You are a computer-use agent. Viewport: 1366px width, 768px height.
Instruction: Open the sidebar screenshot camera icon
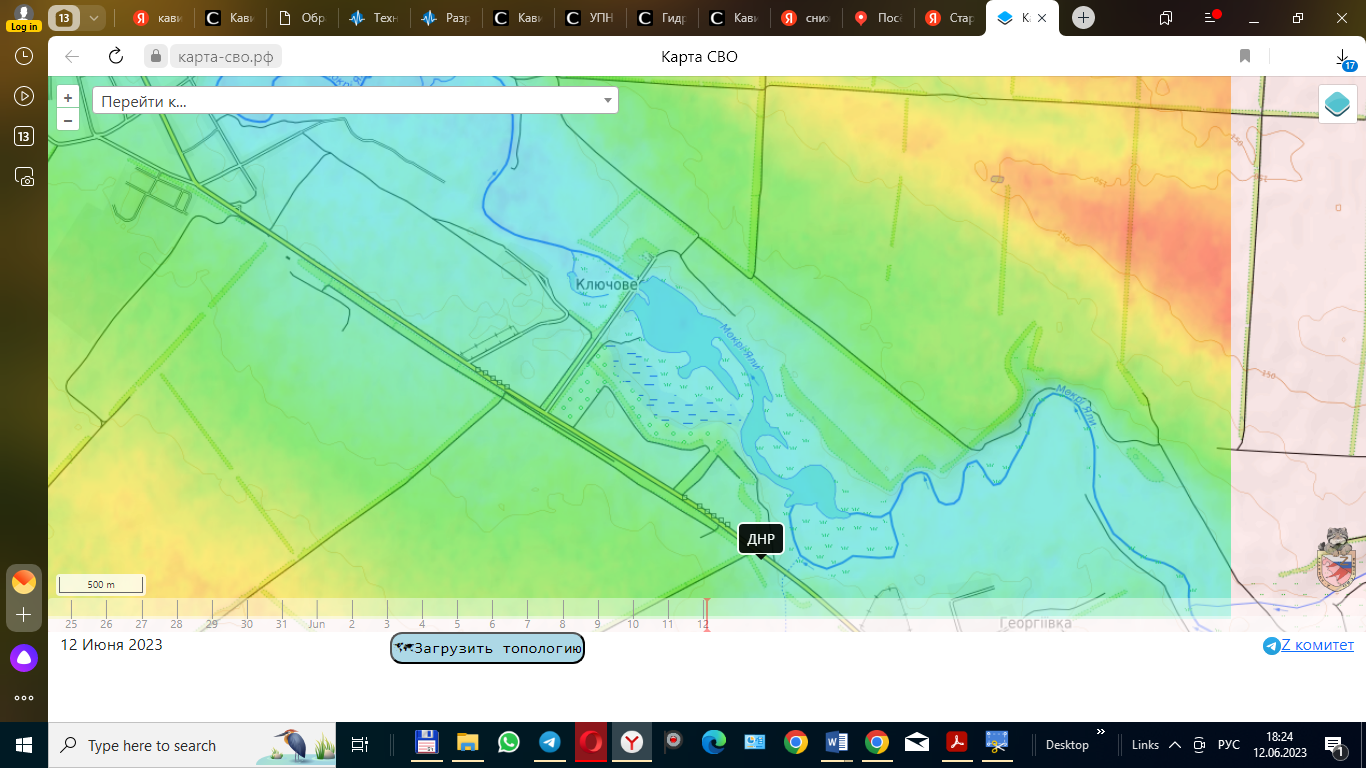click(24, 177)
